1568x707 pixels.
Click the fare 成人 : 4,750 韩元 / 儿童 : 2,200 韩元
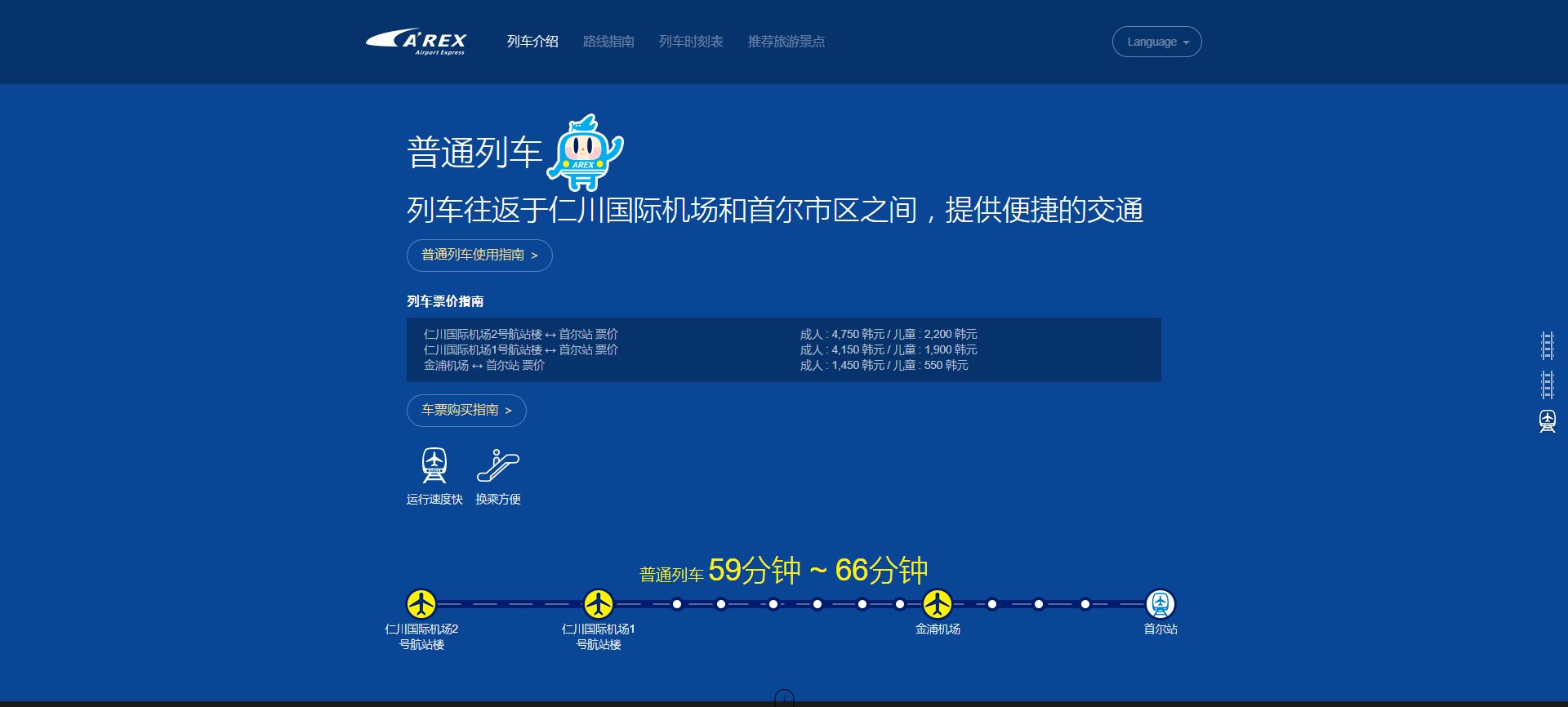pyautogui.click(x=889, y=334)
